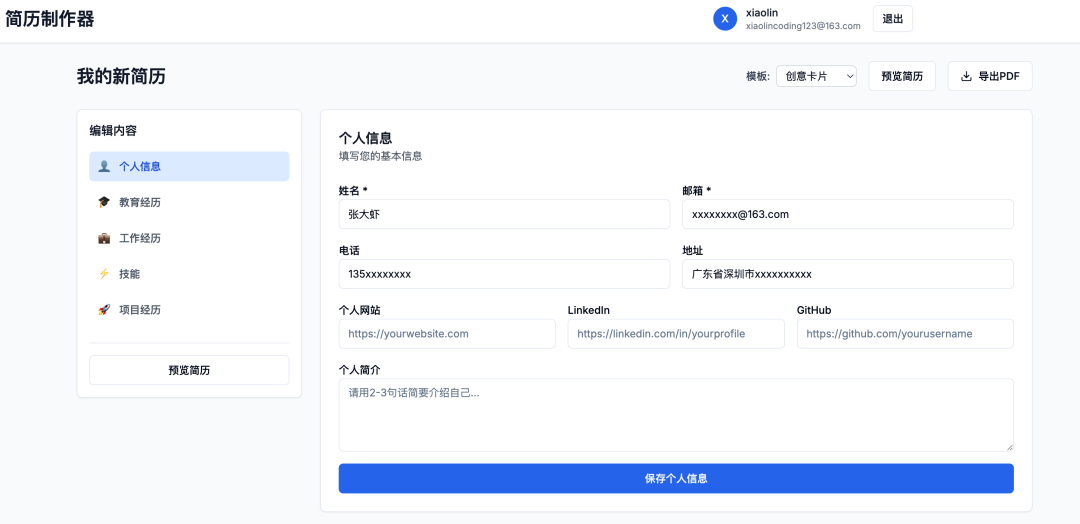Click the 地址 address input field
The image size is (1080, 524).
coord(848,273)
